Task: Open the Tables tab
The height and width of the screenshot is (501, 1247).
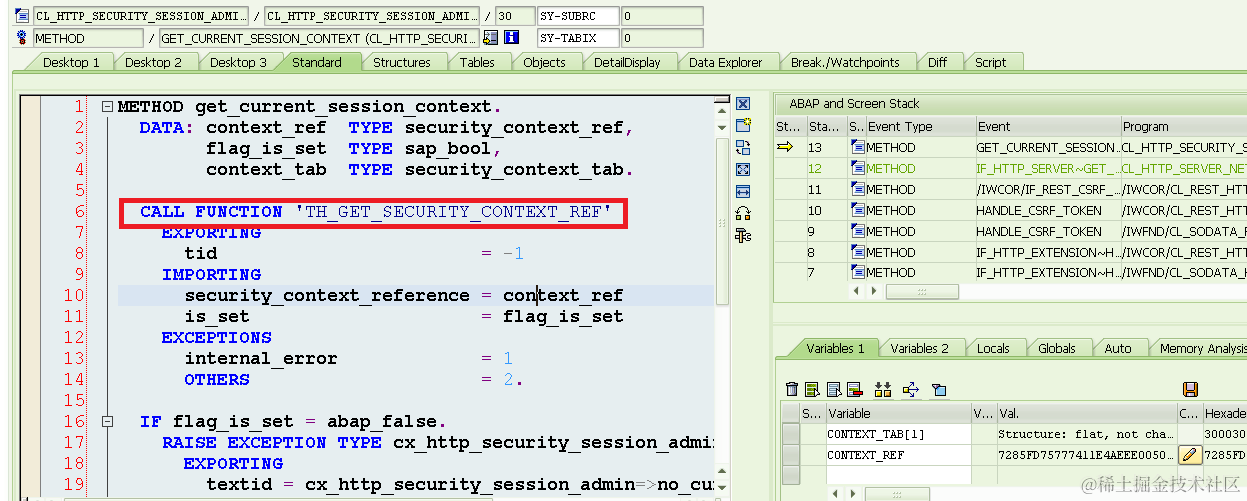Action: pyautogui.click(x=477, y=62)
